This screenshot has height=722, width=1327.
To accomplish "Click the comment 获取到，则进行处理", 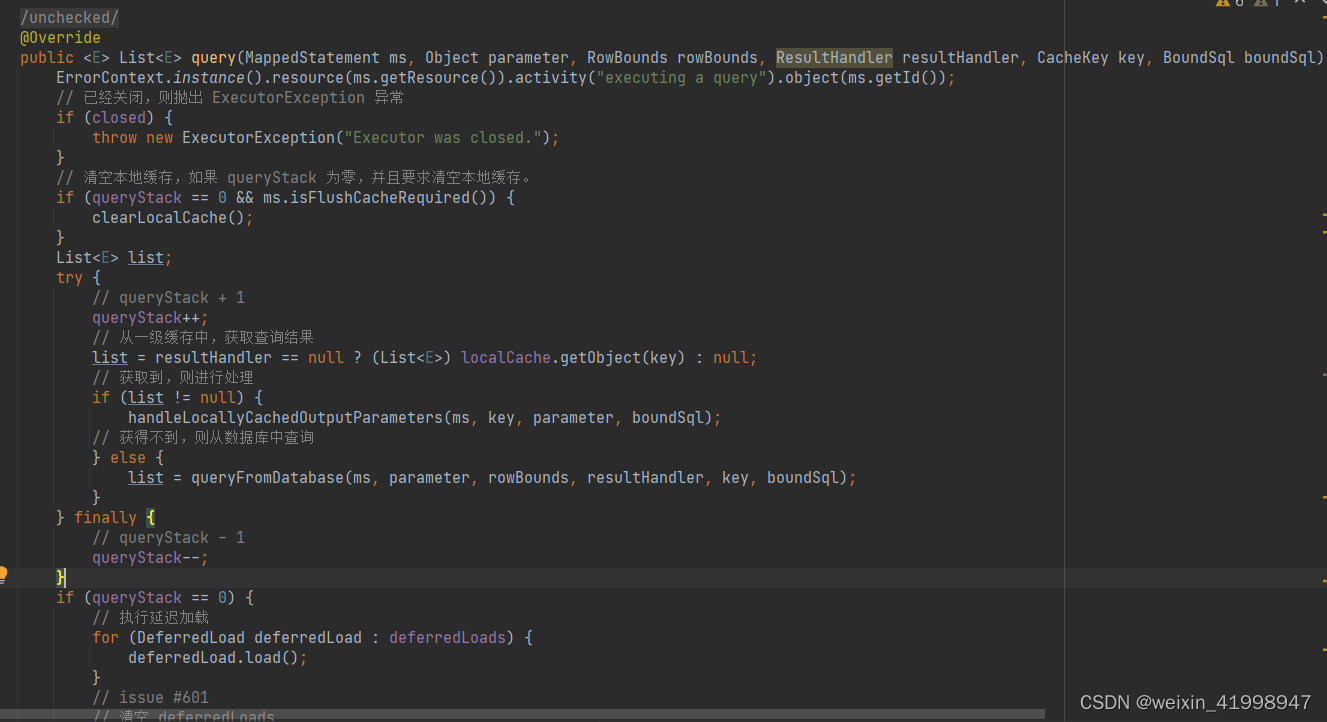I will coord(173,378).
